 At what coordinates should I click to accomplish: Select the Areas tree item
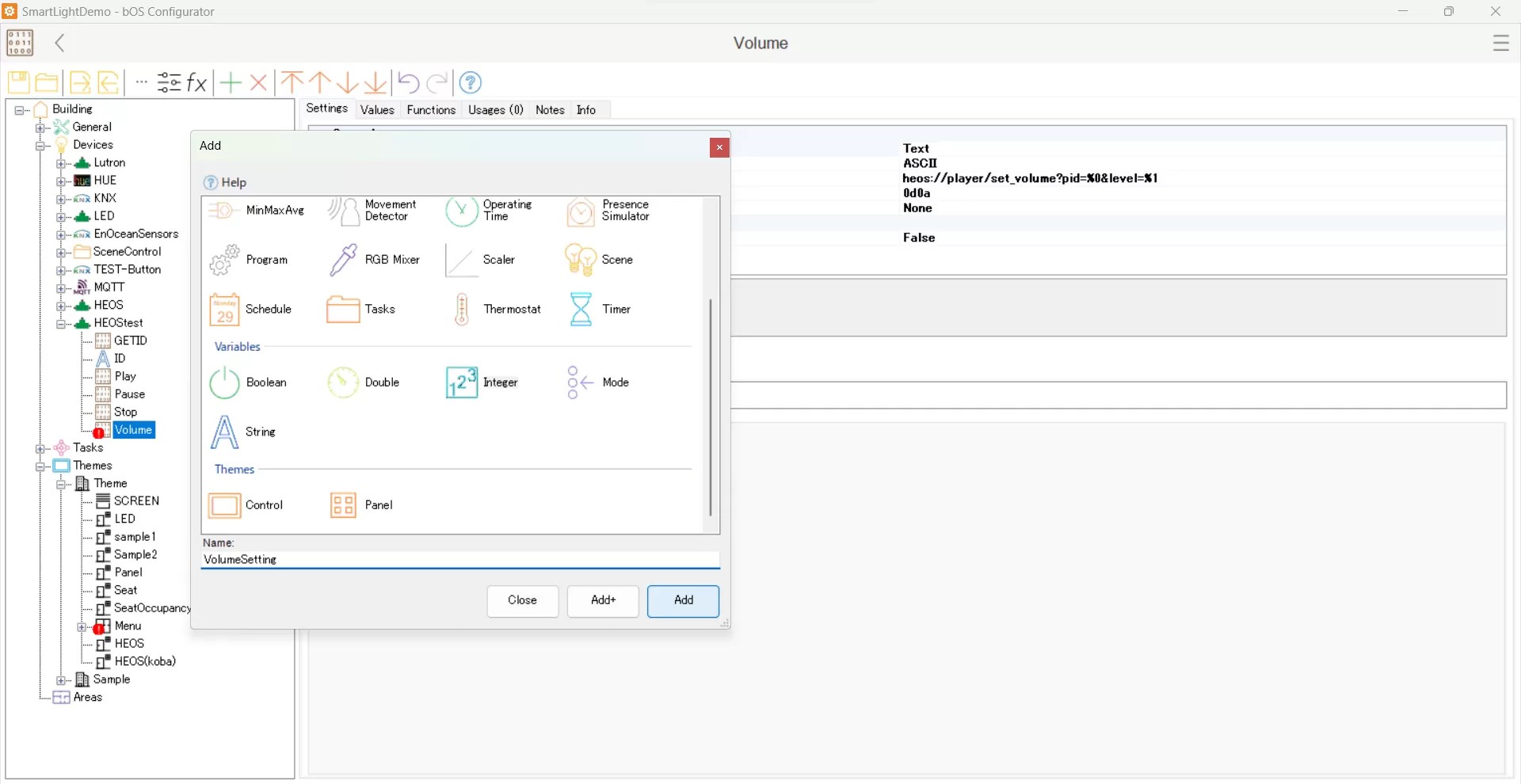pyautogui.click(x=88, y=698)
